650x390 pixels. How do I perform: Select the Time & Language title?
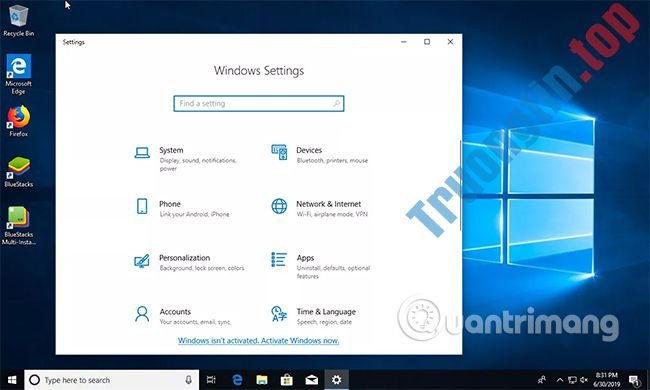point(326,312)
